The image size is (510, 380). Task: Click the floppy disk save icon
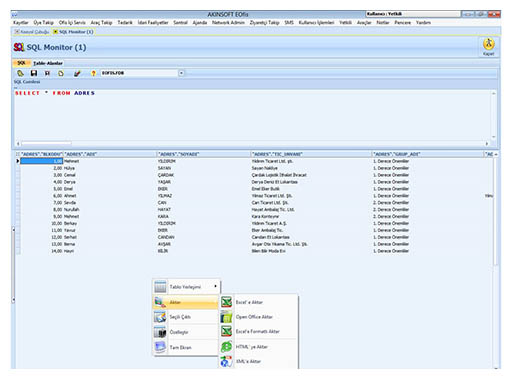(34, 73)
